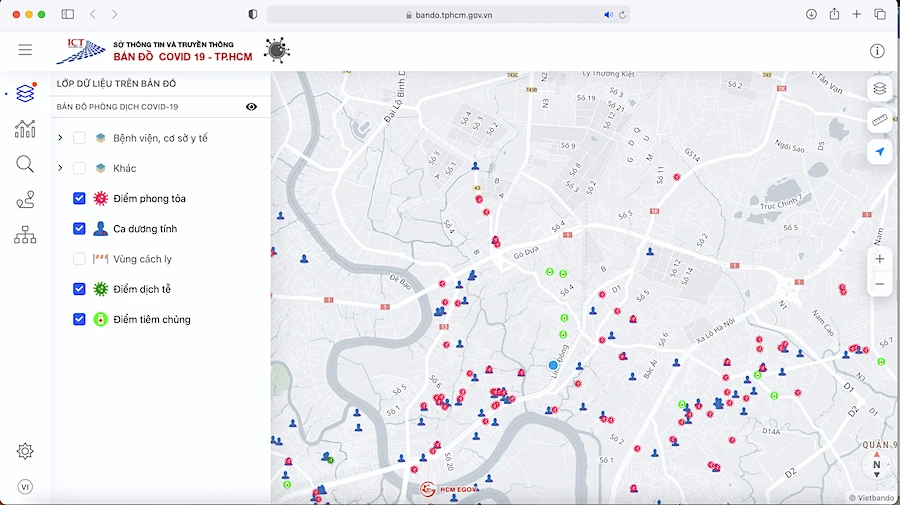Expand the Khác layer group
This screenshot has width=900, height=505.
60,168
